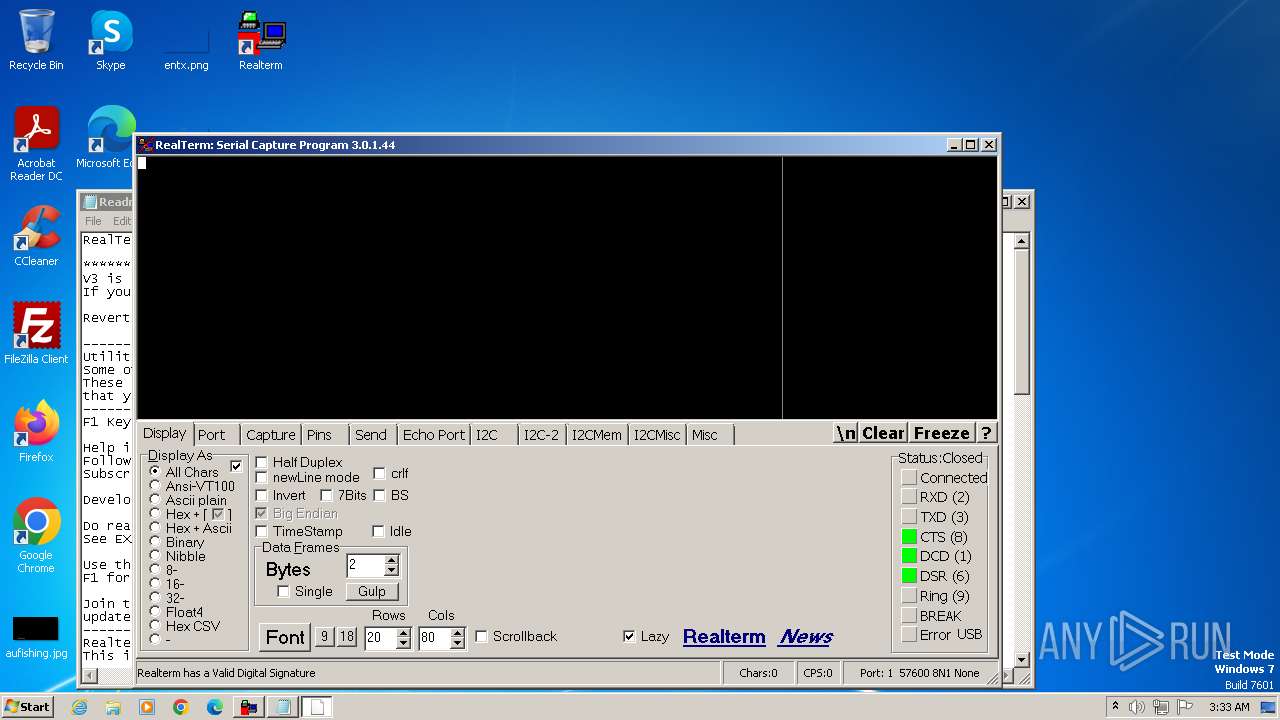Image resolution: width=1280 pixels, height=720 pixels.
Task: Click the Internet Explorer taskbar icon
Action: tap(79, 707)
